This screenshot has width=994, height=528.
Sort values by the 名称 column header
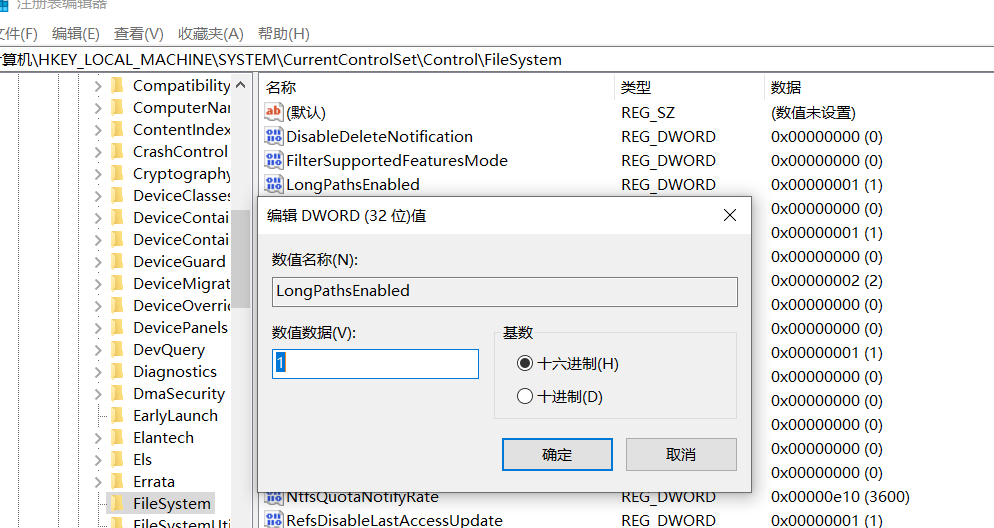(437, 87)
